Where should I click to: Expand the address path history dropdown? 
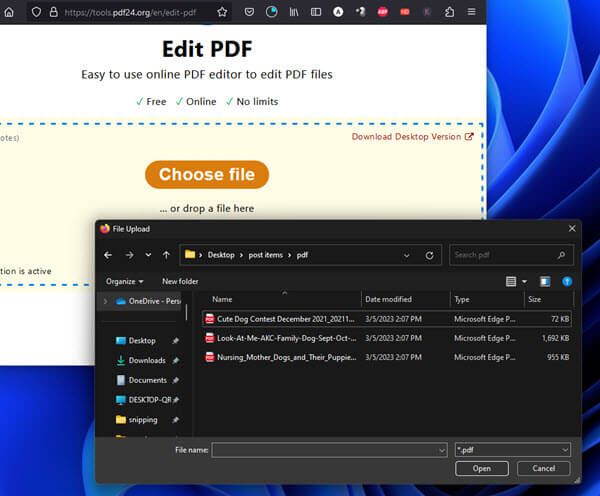pos(406,255)
